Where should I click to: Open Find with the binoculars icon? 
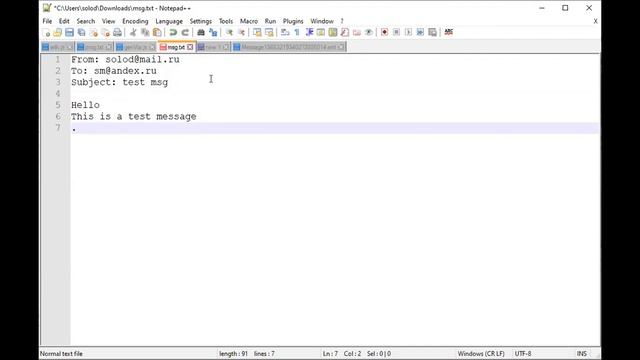click(x=201, y=33)
